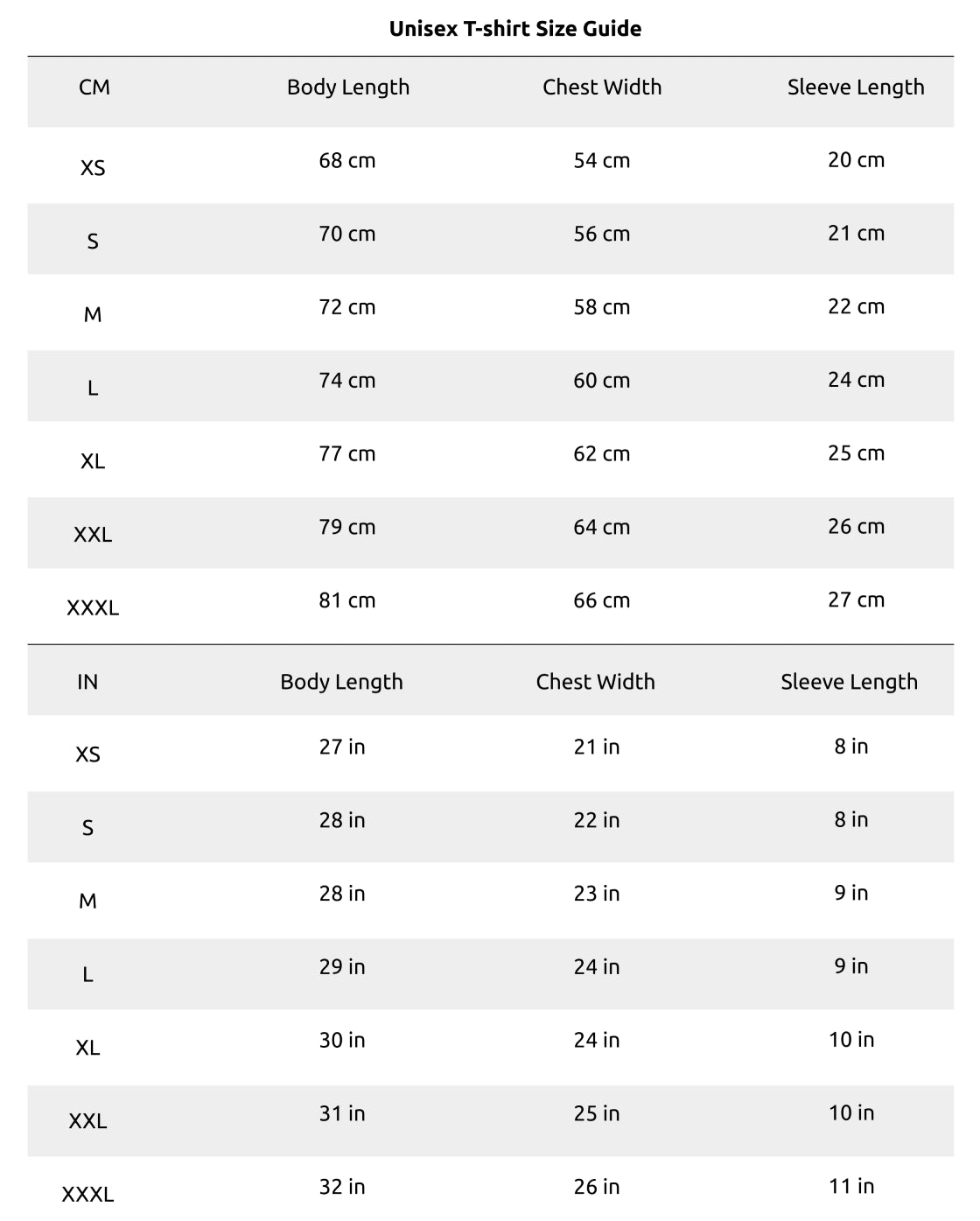The height and width of the screenshot is (1221, 980).
Task: Click the 58 cm chest width cell
Action: click(x=602, y=307)
